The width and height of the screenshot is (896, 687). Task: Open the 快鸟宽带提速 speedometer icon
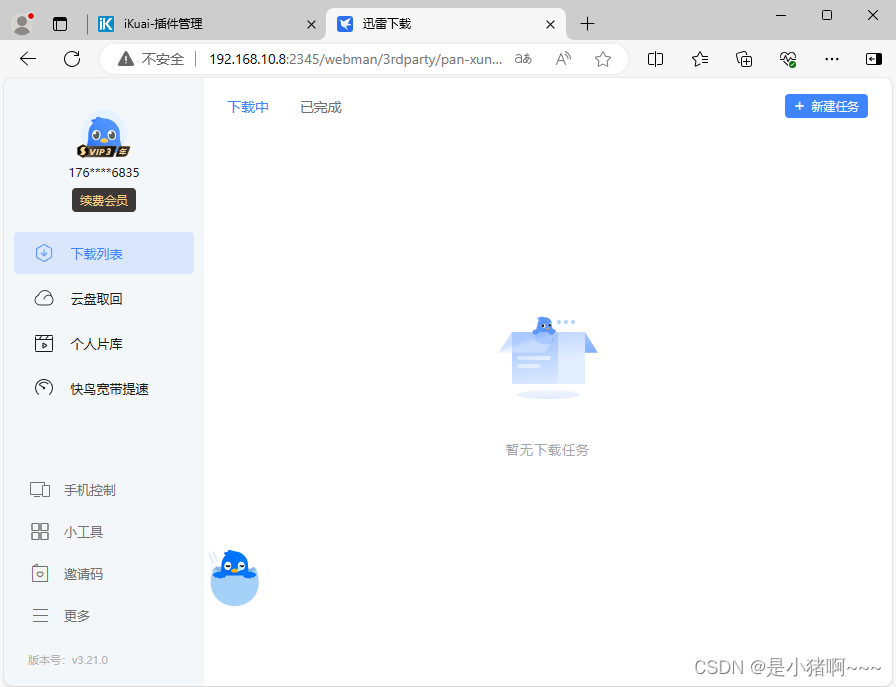44,388
